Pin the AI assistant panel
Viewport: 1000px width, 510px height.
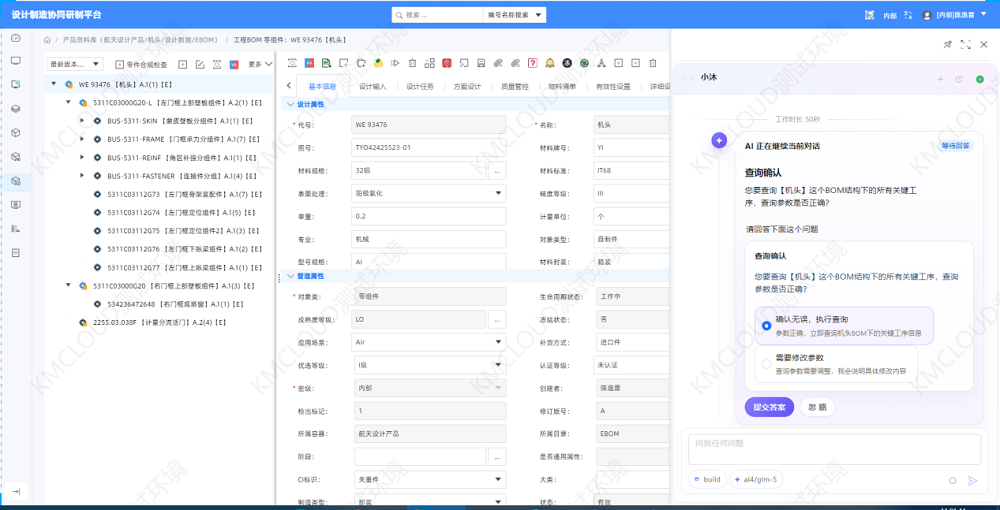tap(948, 45)
